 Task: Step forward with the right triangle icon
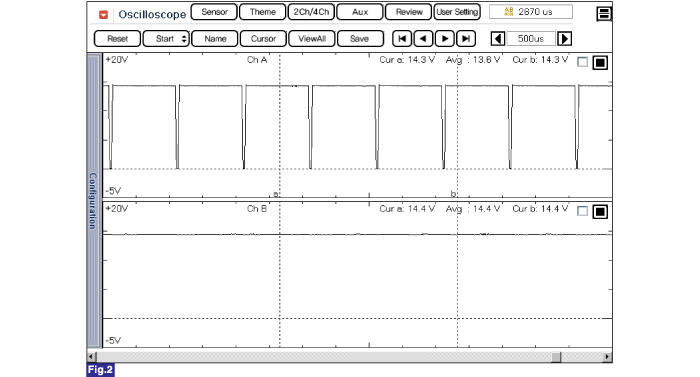pyautogui.click(x=445, y=39)
